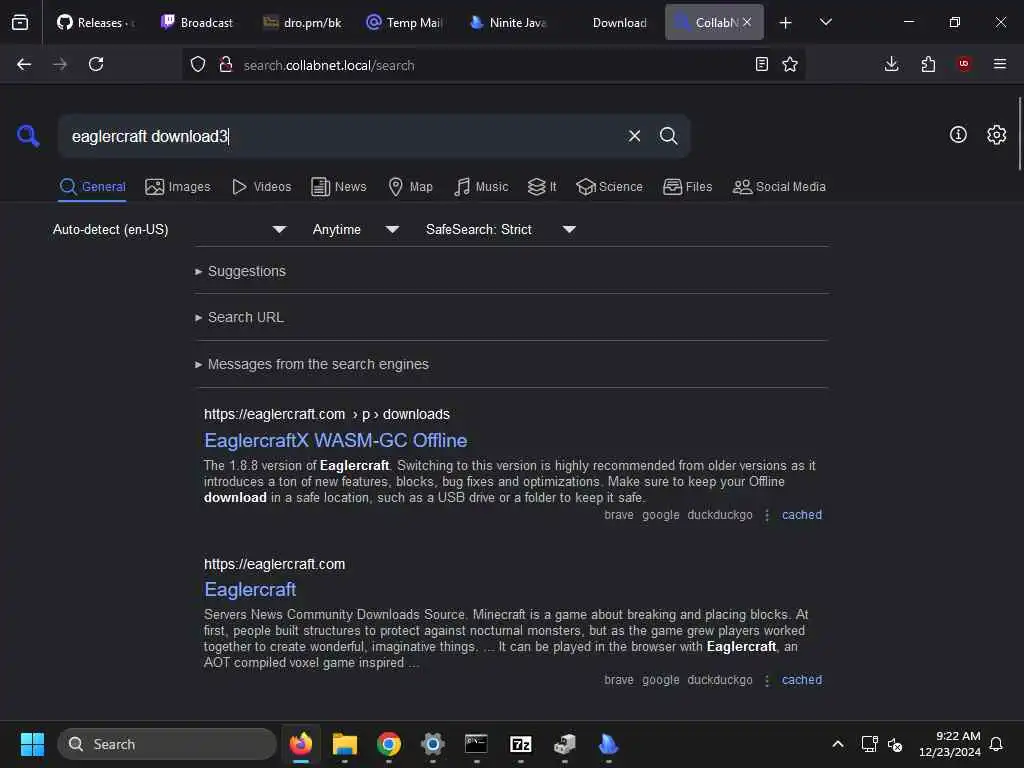Screen dimensions: 1024x768
Task: List all tabs dropdown arrow
Action: click(x=825, y=22)
